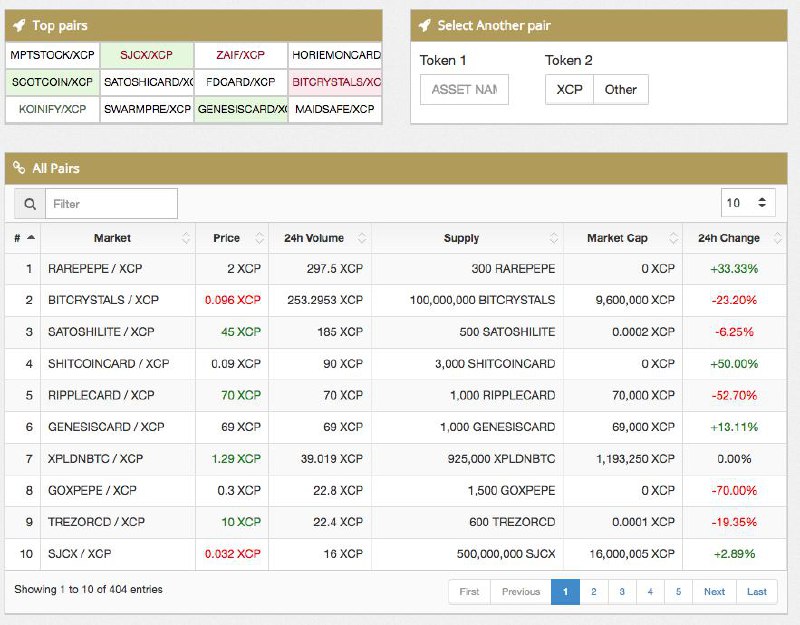Click the 39.019 XCP volume value

(332, 459)
